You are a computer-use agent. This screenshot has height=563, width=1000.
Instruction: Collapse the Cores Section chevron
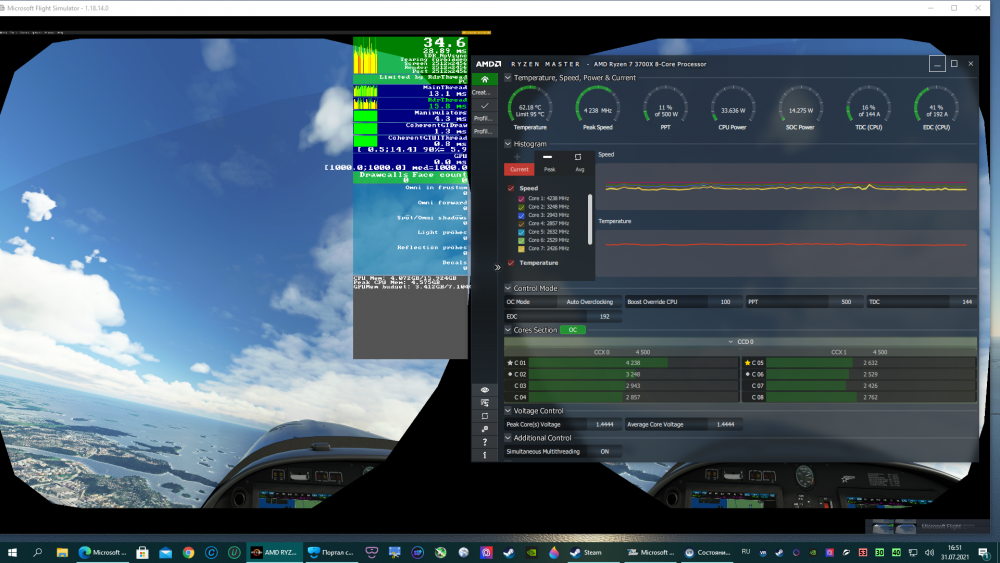(x=508, y=330)
